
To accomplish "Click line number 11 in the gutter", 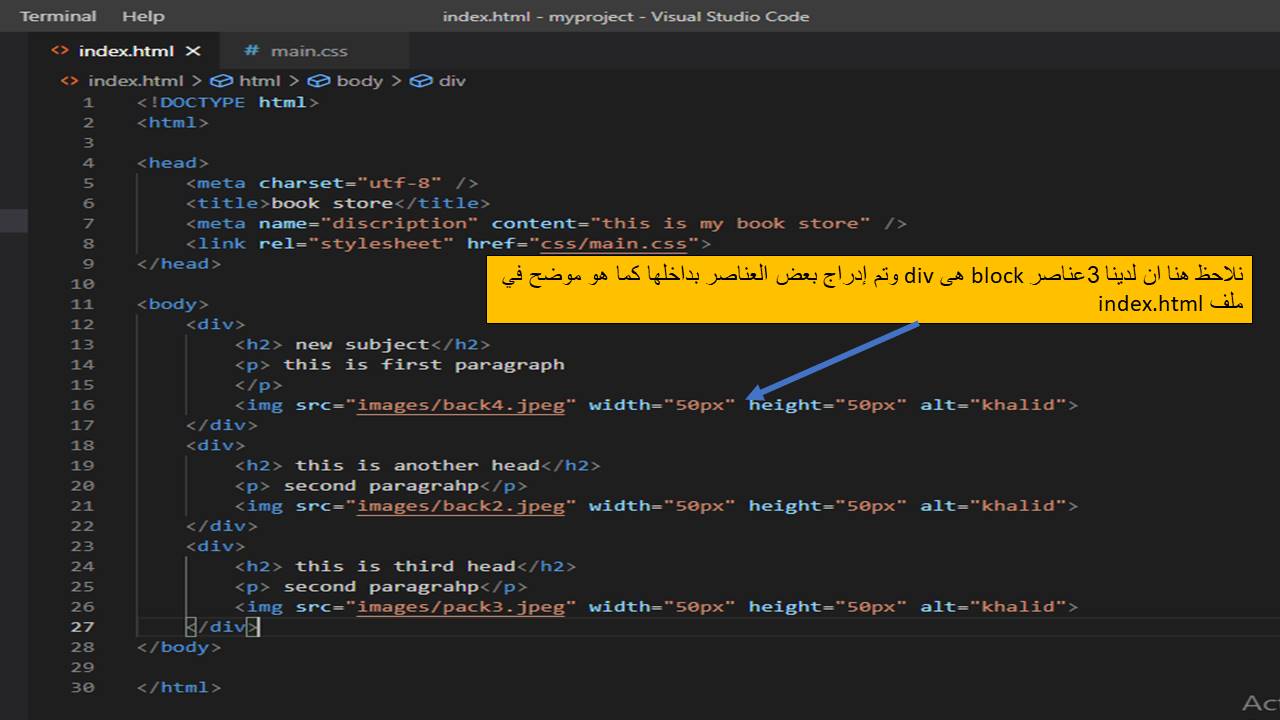I will click(82, 304).
